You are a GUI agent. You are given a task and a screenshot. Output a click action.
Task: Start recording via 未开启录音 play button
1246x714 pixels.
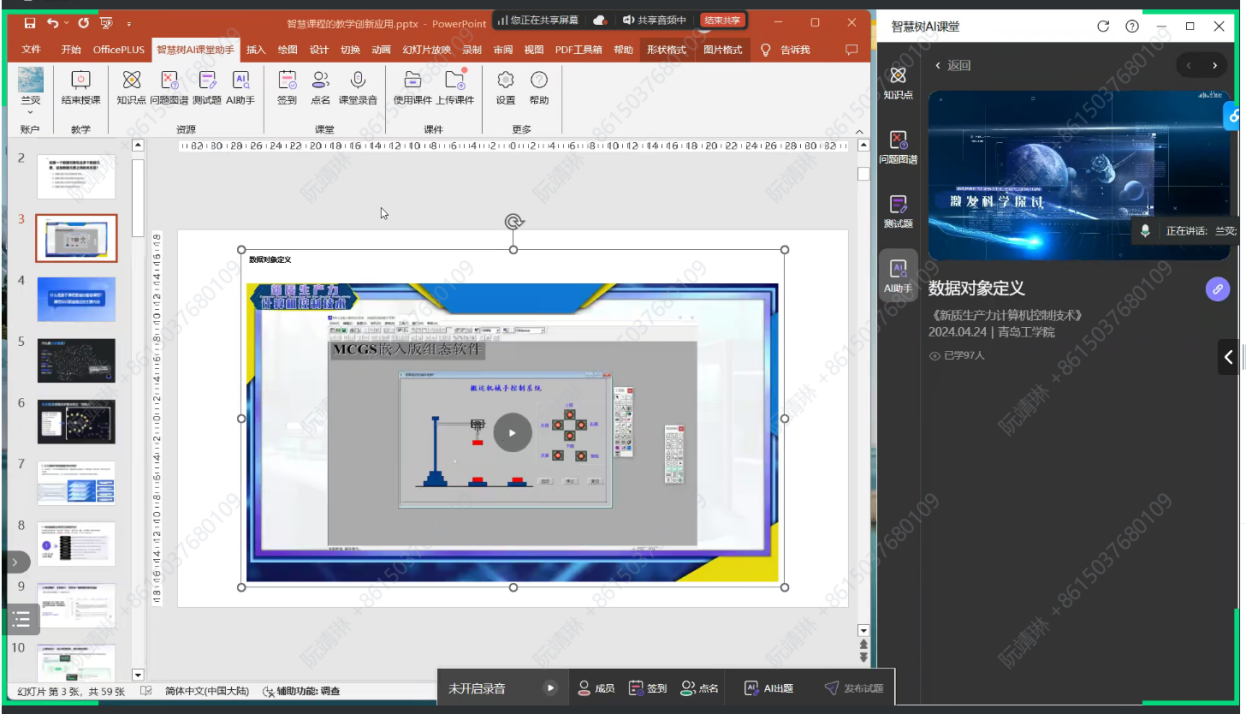(x=550, y=688)
